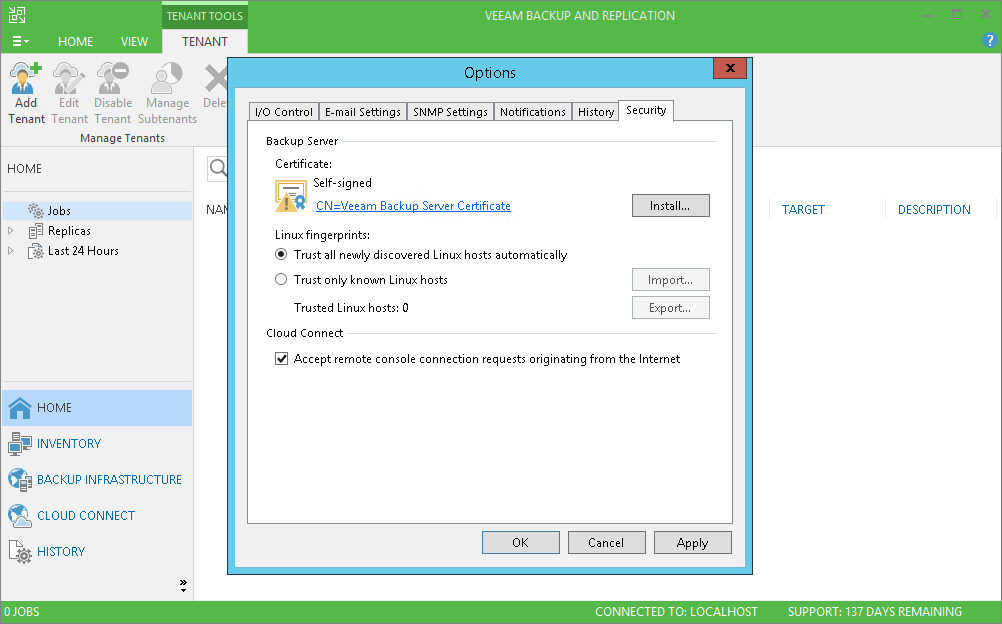Sort by DESCRIPTION column header
Image resolution: width=1002 pixels, height=624 pixels.
(934, 210)
